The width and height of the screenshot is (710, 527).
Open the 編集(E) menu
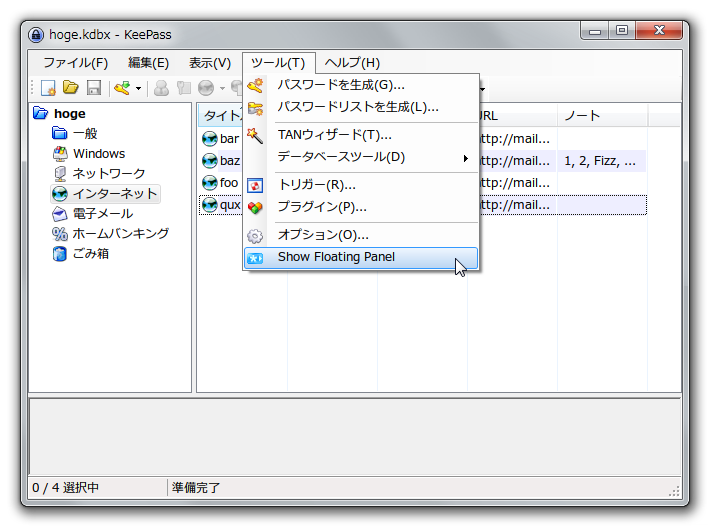pos(149,63)
